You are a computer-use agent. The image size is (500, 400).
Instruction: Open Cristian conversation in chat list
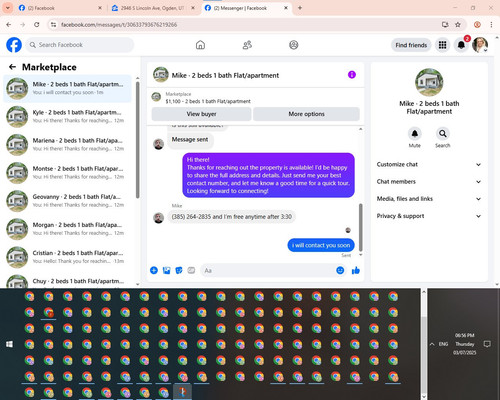click(x=68, y=257)
